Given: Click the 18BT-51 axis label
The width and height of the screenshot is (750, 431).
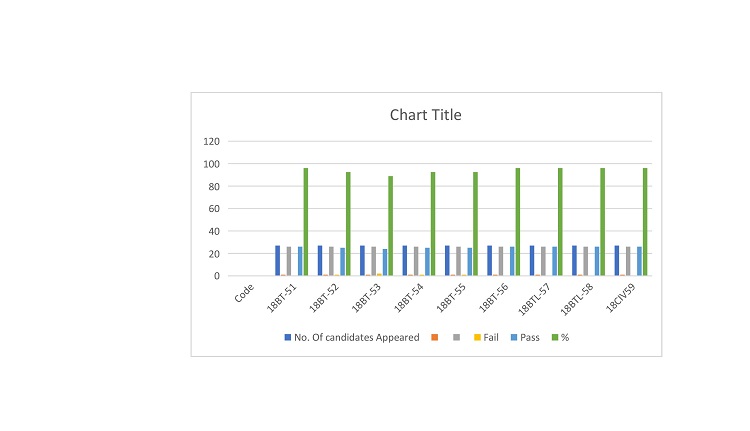Looking at the screenshot, I should click(281, 298).
